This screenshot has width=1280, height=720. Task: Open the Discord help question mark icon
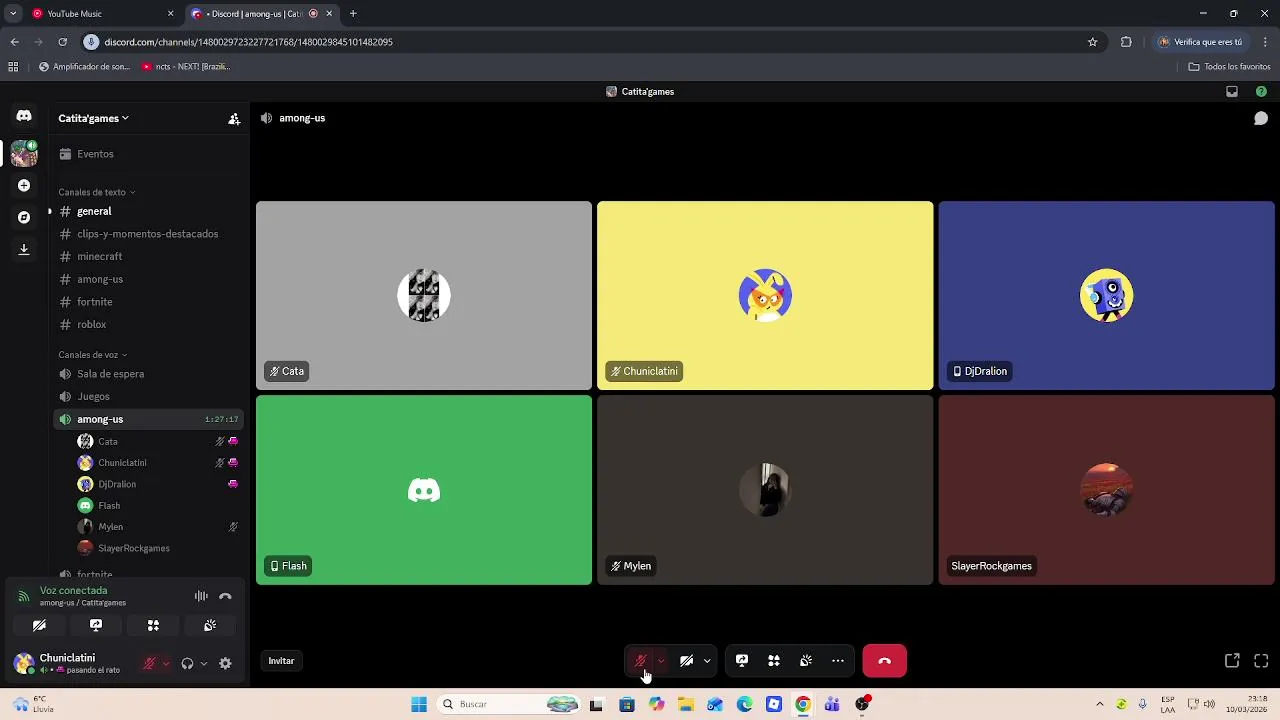point(1261,91)
